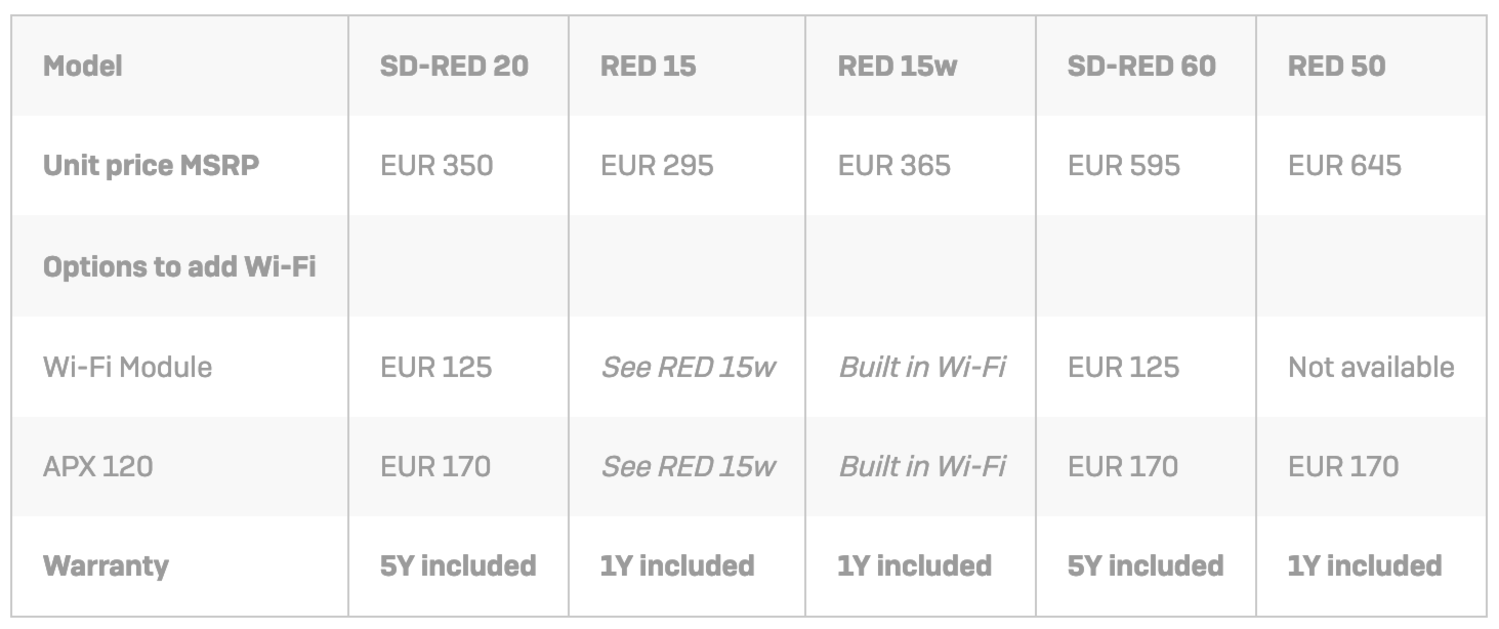This screenshot has height=629, width=1499.
Task: Select the RED 50 column header
Action: coord(1336,66)
